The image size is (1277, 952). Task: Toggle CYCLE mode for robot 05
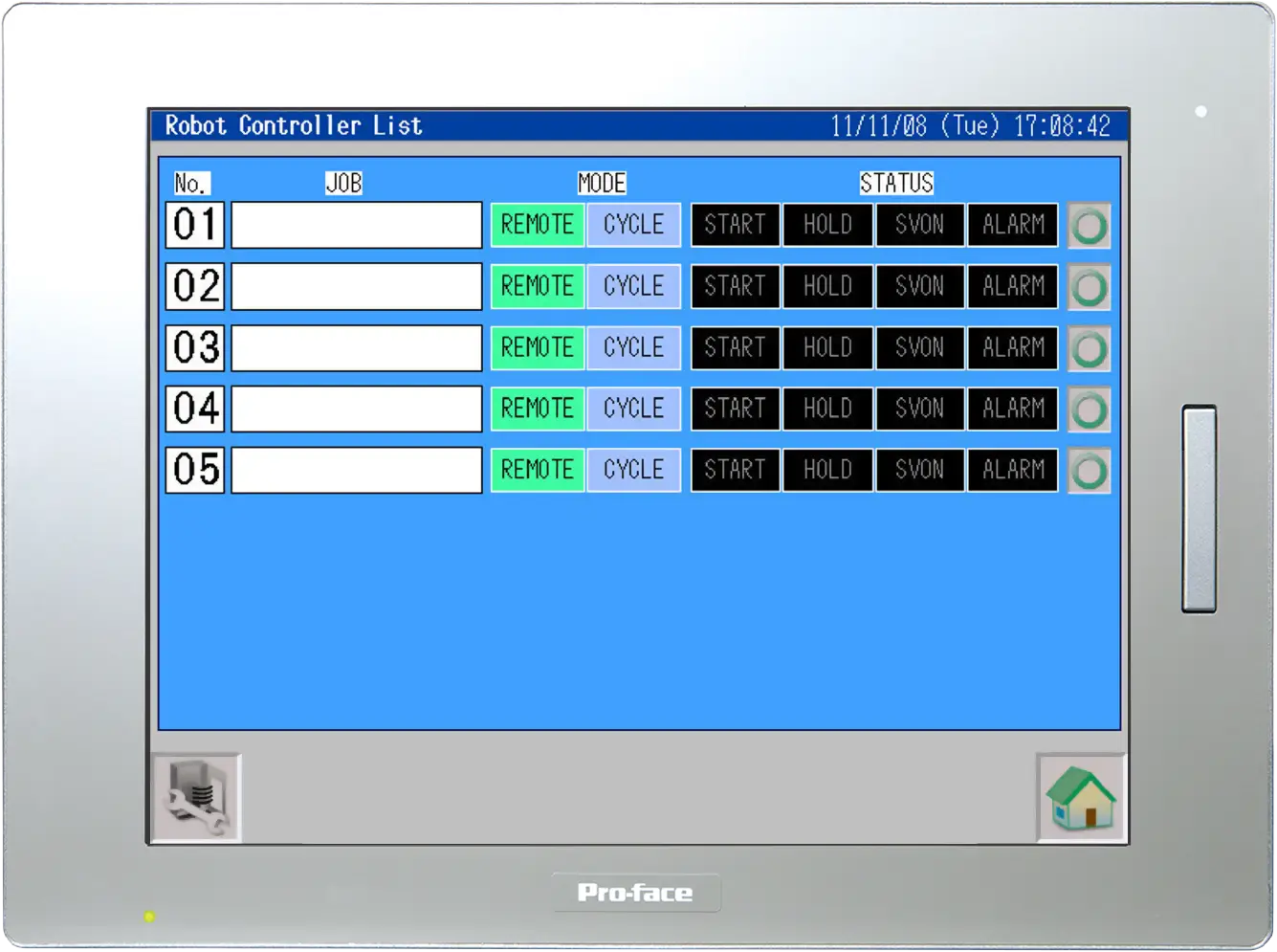point(633,470)
